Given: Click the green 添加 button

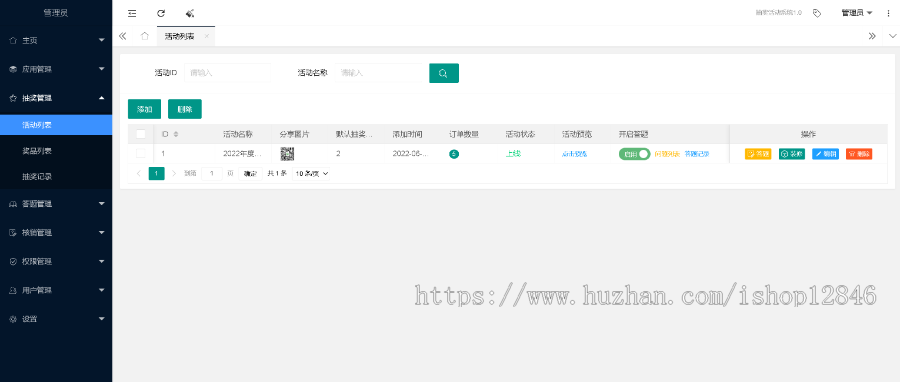Looking at the screenshot, I should click(x=144, y=109).
